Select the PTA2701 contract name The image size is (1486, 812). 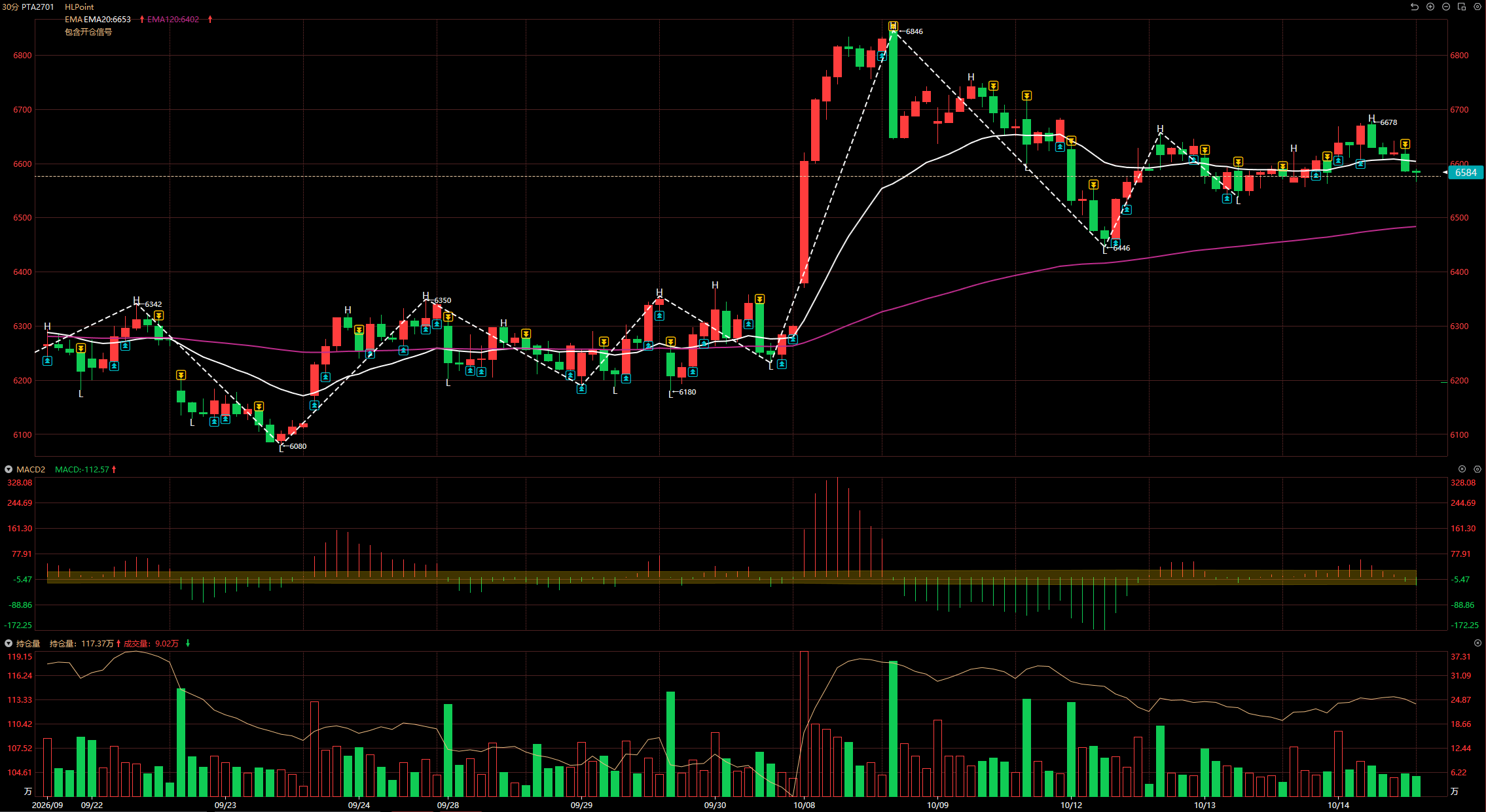pos(38,7)
